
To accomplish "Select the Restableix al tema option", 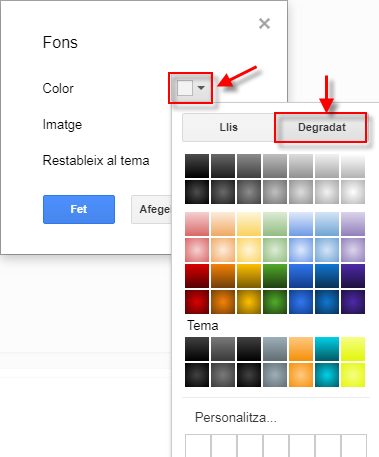I will coord(96,161).
